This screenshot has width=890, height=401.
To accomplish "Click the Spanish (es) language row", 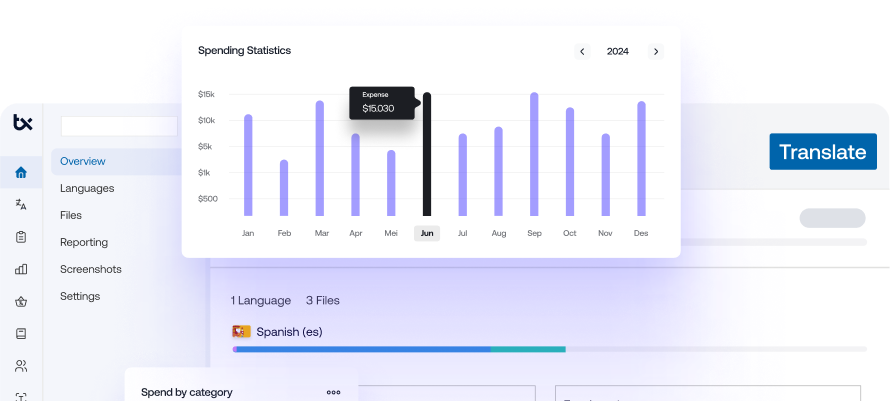I will pos(278,332).
